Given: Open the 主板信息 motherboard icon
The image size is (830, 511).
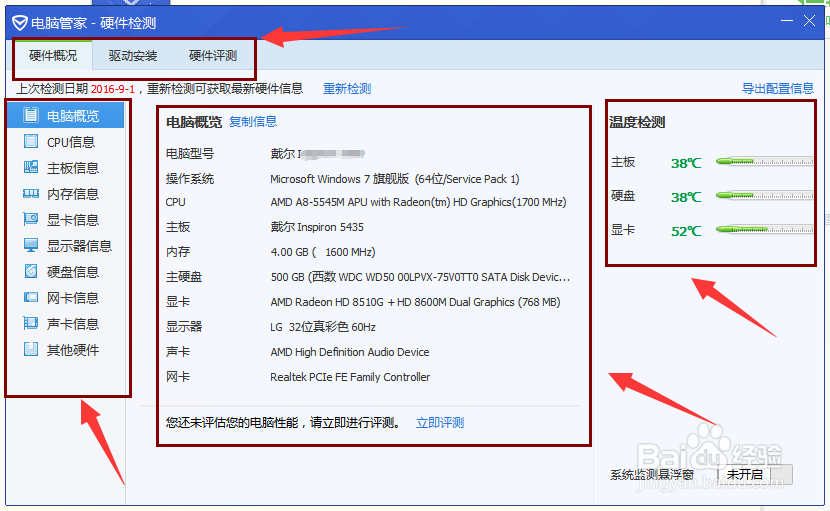Looking at the screenshot, I should tap(31, 167).
